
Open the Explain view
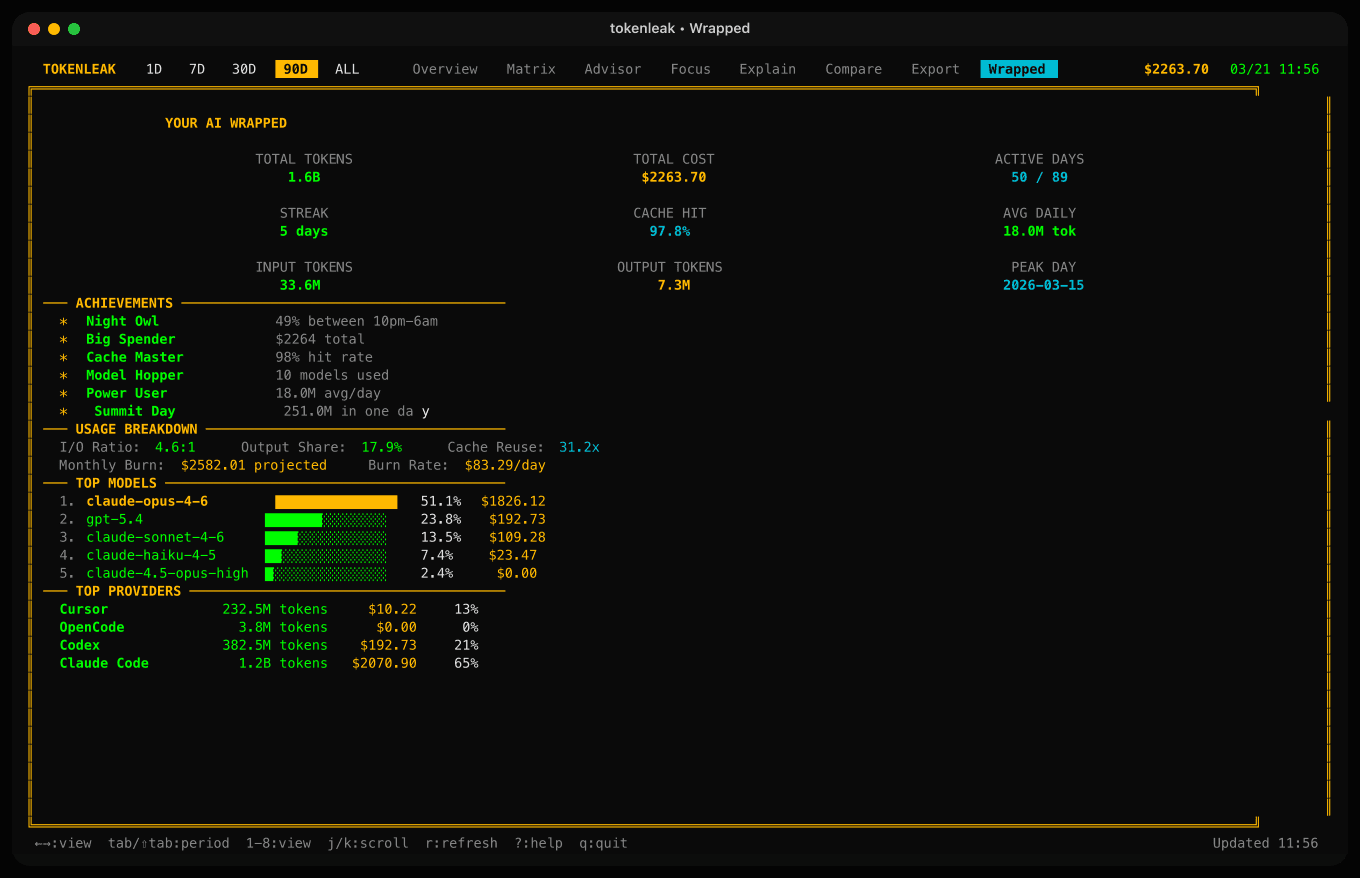[768, 69]
